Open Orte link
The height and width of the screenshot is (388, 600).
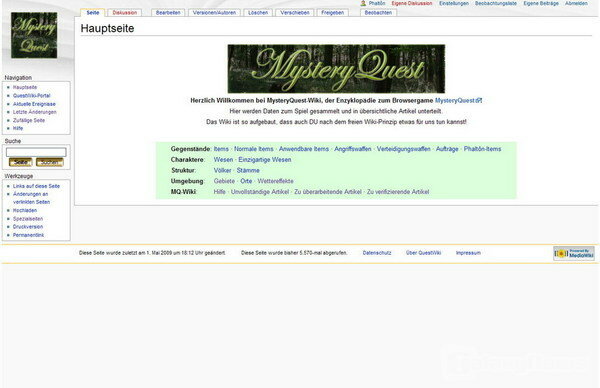[x=246, y=181]
